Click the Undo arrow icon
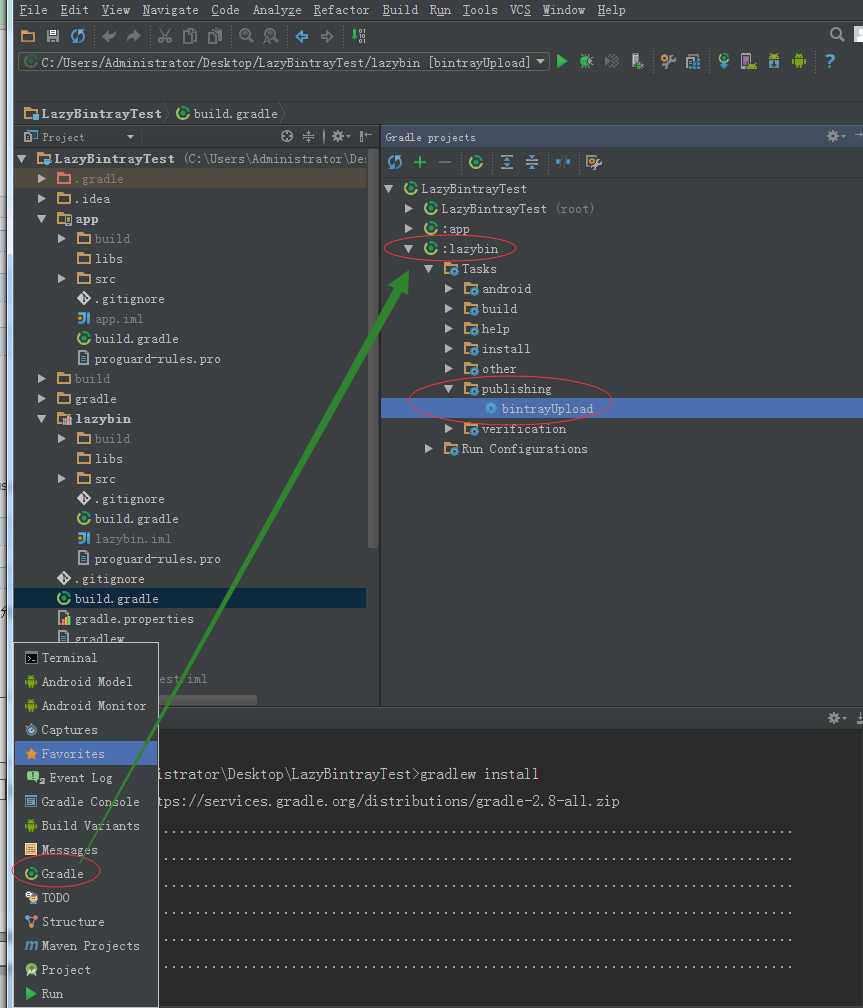 click(x=109, y=36)
